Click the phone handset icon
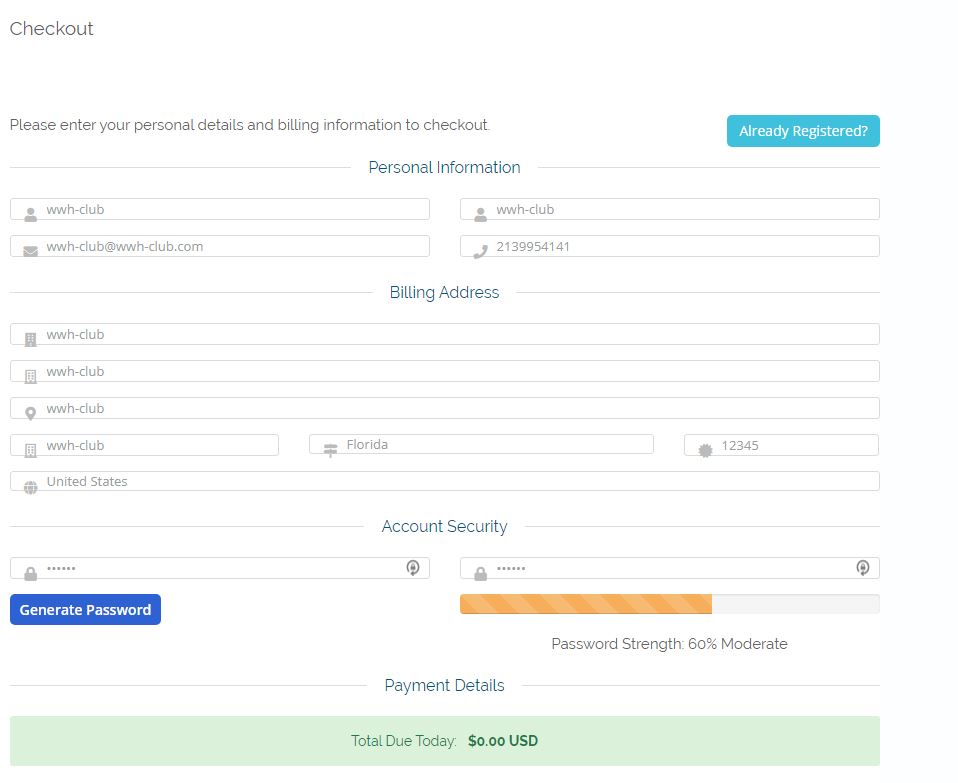This screenshot has height=783, width=958. click(x=480, y=251)
